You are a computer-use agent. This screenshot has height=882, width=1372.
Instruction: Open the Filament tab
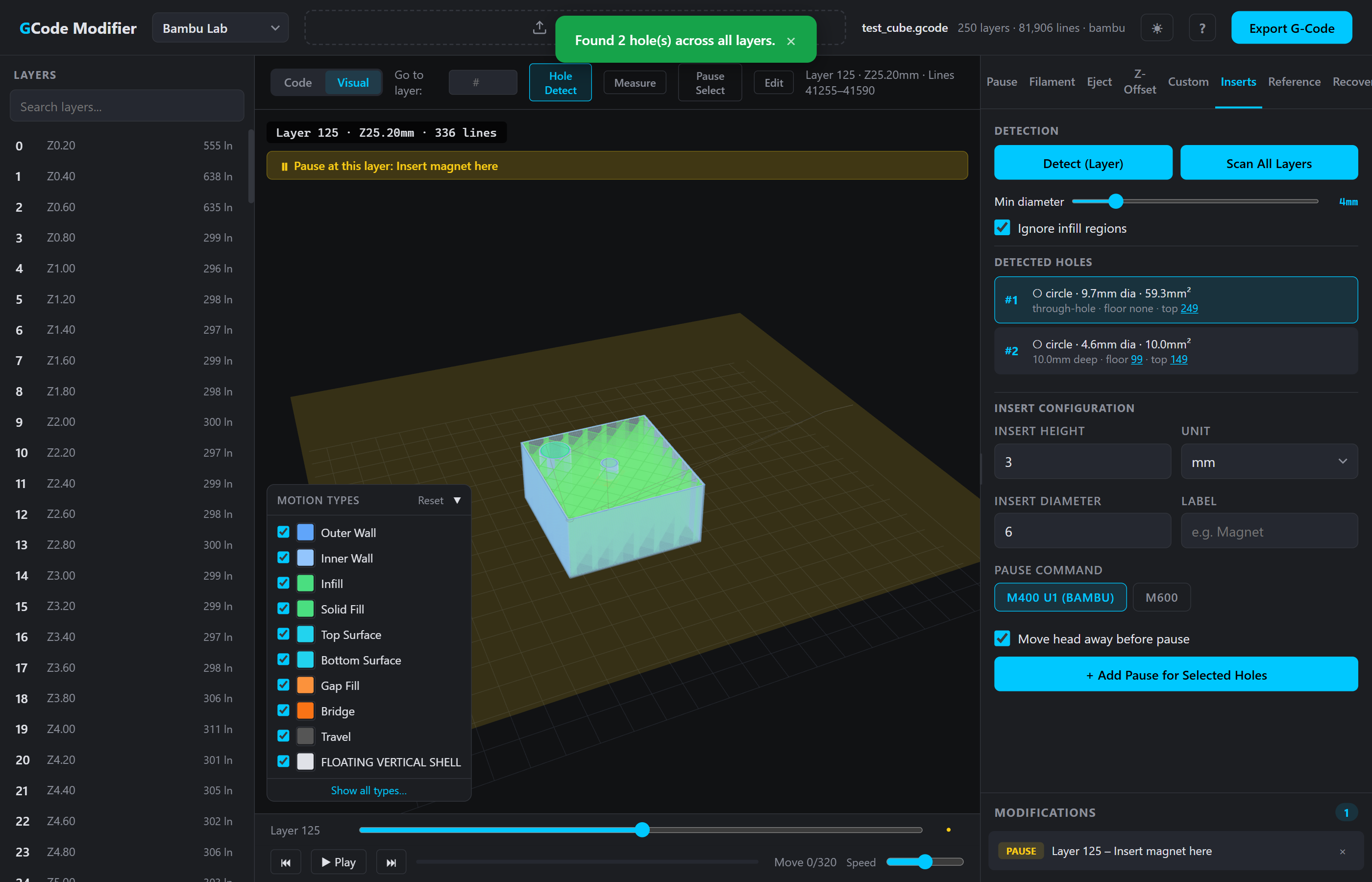[x=1052, y=82]
